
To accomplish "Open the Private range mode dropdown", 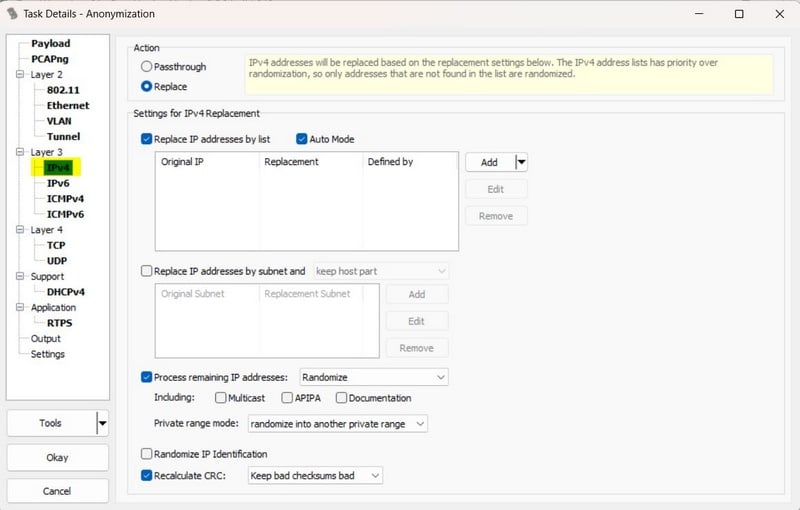I will (338, 424).
